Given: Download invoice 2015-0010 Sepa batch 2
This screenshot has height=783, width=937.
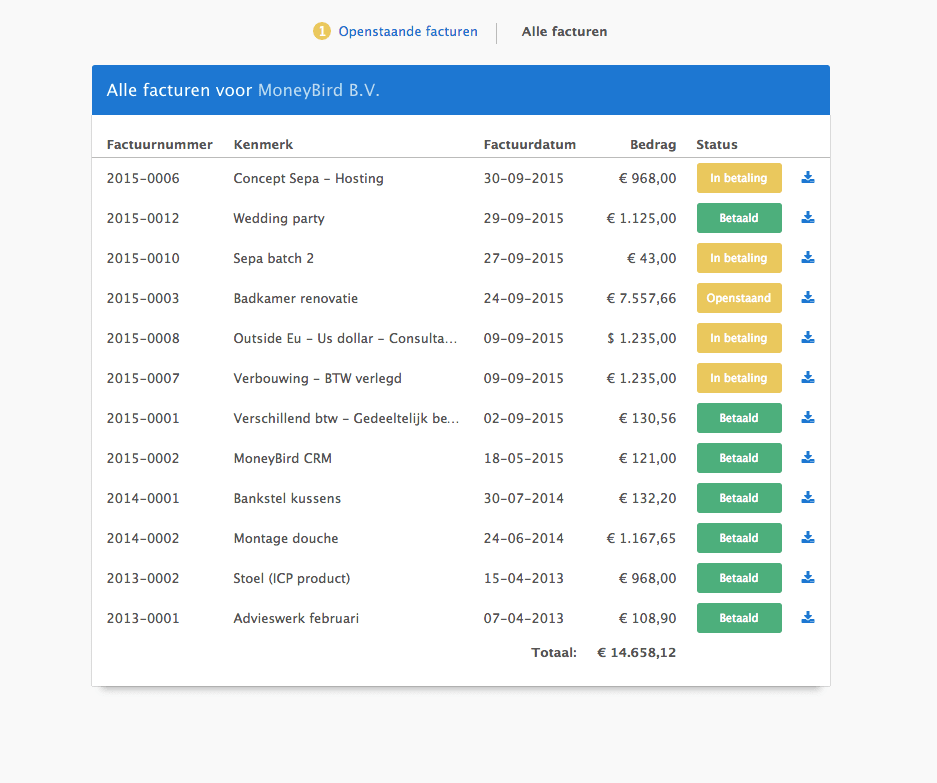Looking at the screenshot, I should click(808, 258).
